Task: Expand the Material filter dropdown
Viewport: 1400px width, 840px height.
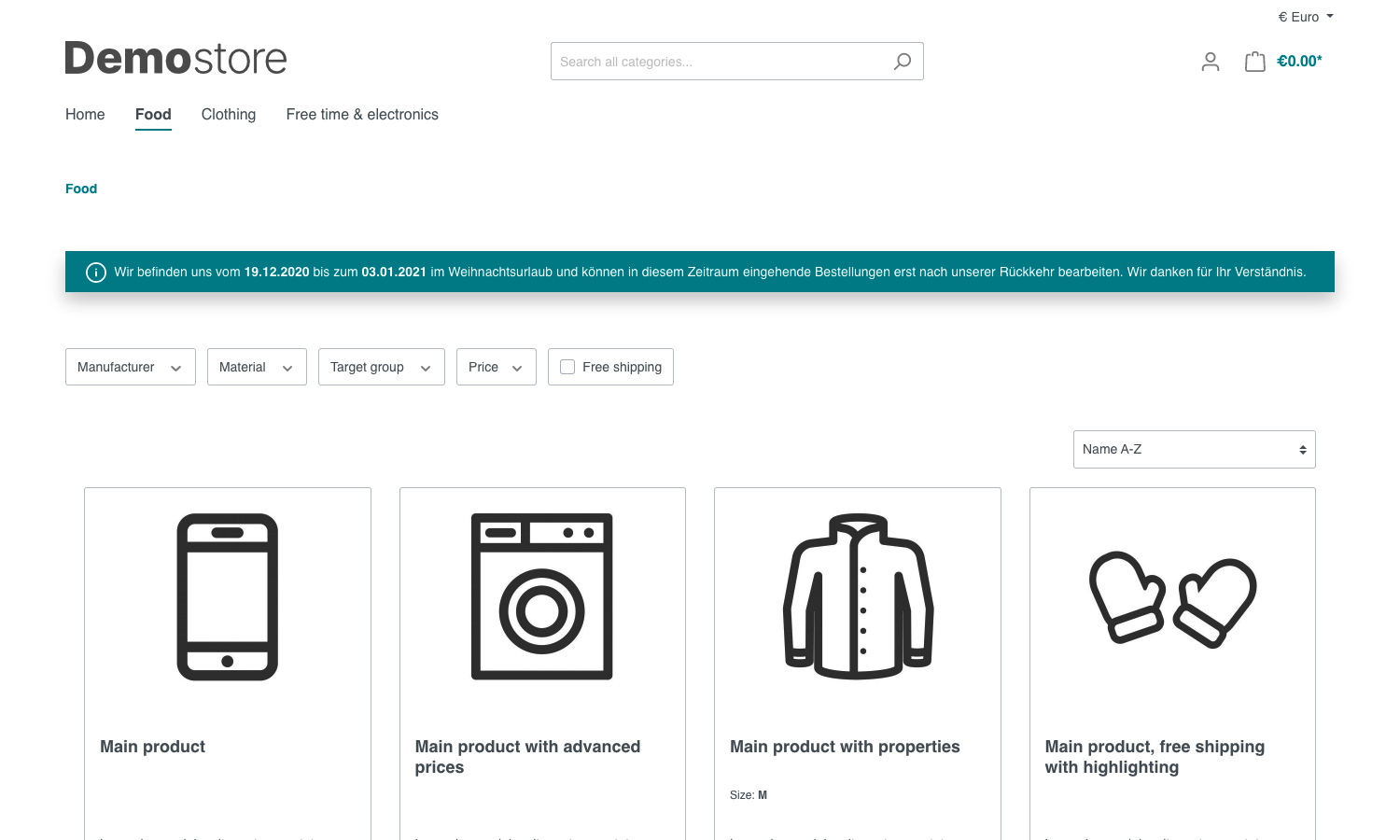Action: [256, 368]
